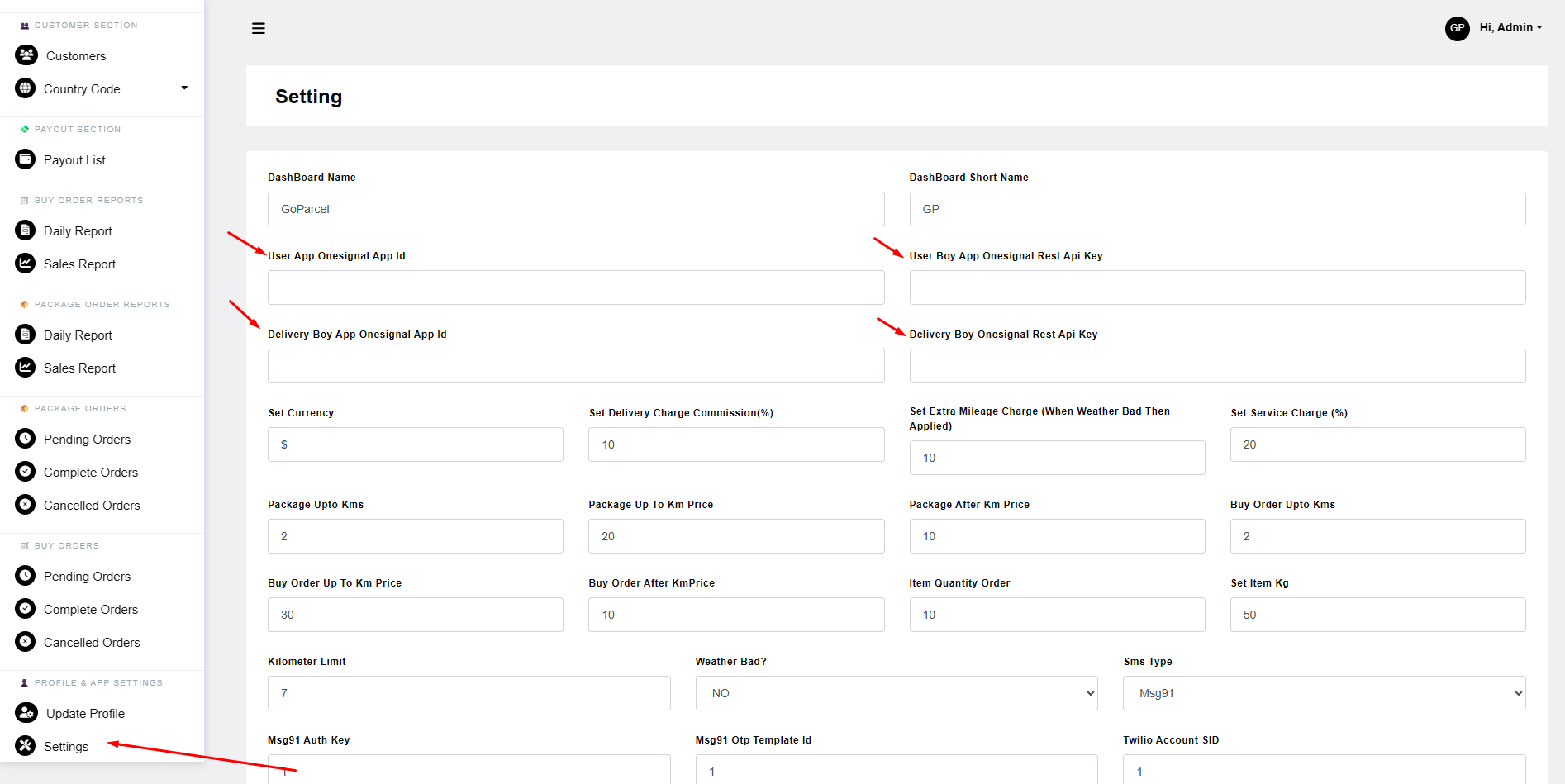
Task: Click the Country Code globe icon
Action: click(x=26, y=88)
